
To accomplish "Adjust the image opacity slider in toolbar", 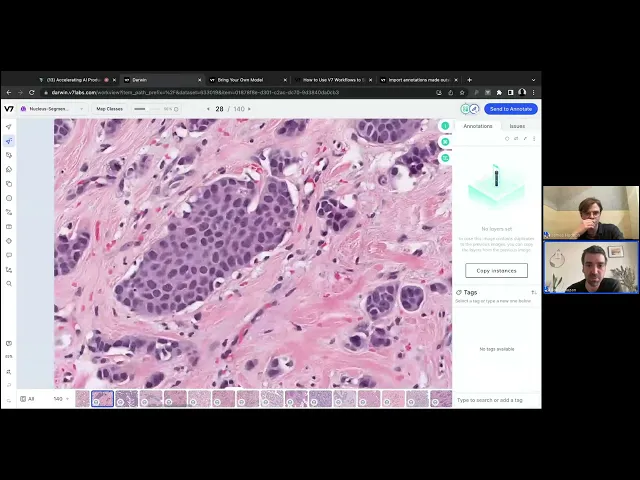I will (147, 109).
